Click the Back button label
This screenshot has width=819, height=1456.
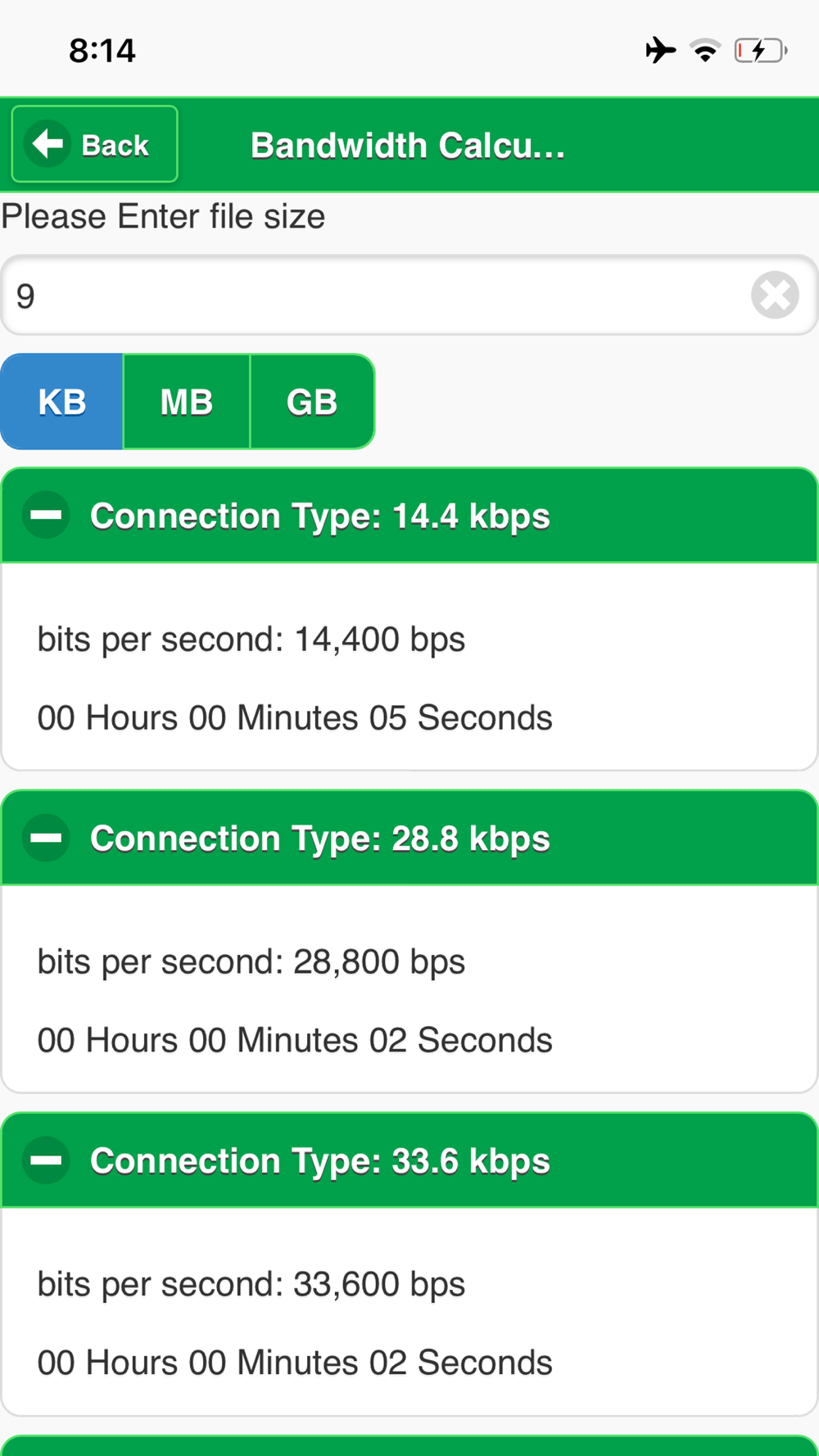(115, 146)
